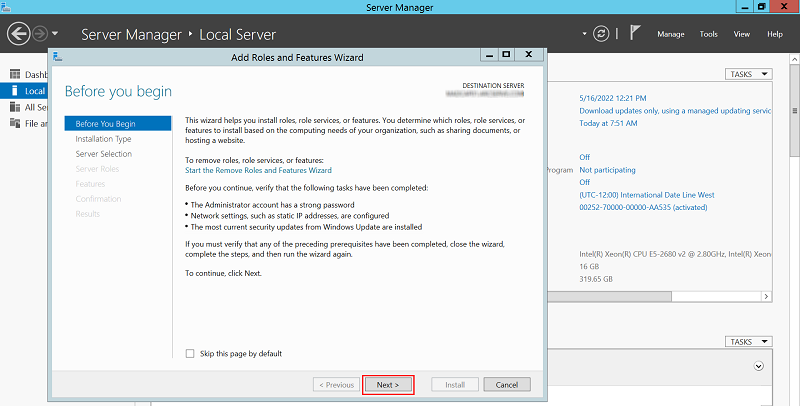Image resolution: width=800 pixels, height=406 pixels.
Task: Select the Dashboard icon in the sidebar
Action: 15,74
